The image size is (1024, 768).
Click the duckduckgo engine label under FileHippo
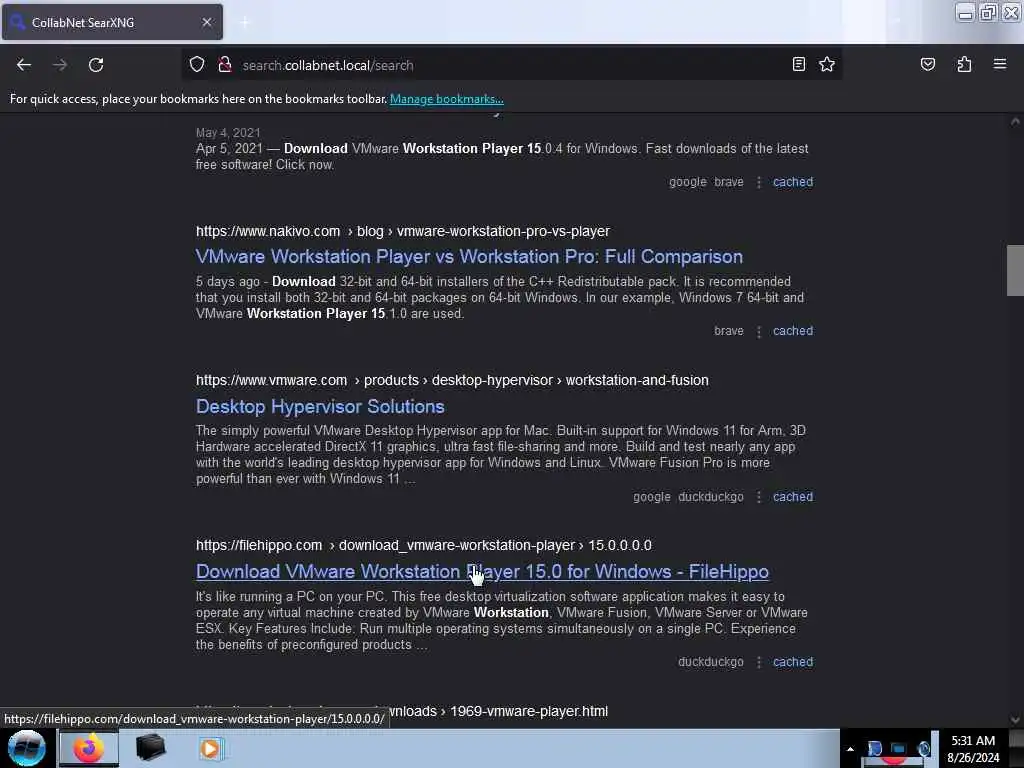pyautogui.click(x=711, y=662)
